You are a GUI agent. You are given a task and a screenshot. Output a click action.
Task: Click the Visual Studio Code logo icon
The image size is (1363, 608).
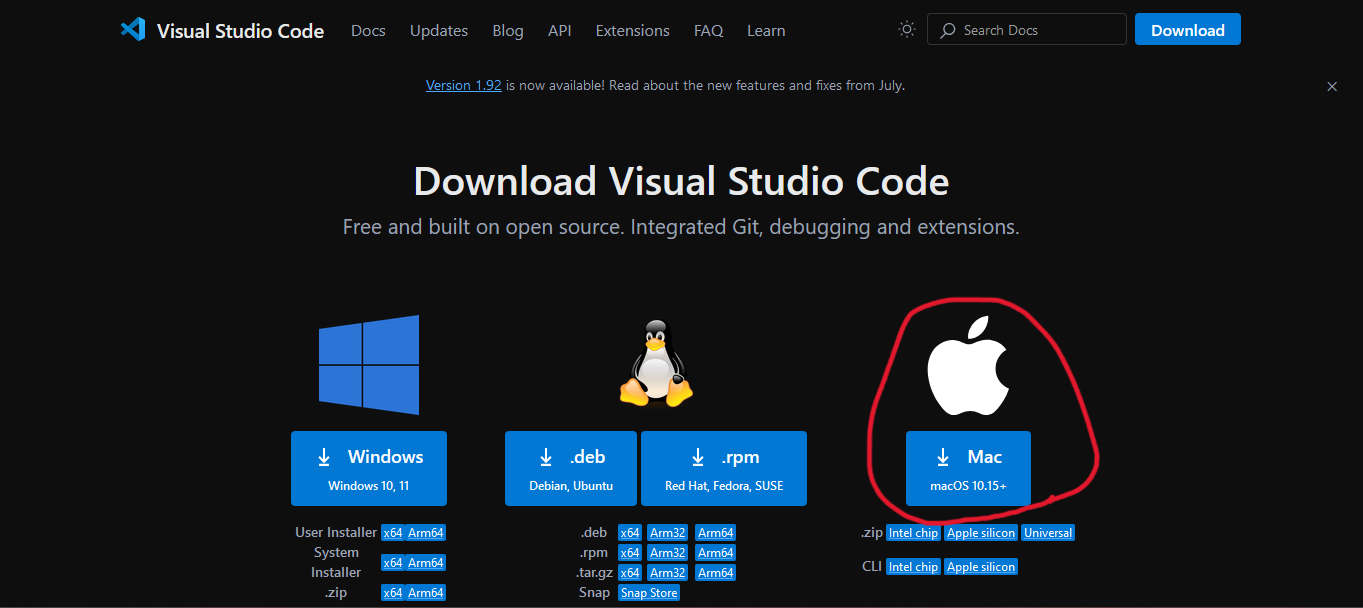(133, 29)
